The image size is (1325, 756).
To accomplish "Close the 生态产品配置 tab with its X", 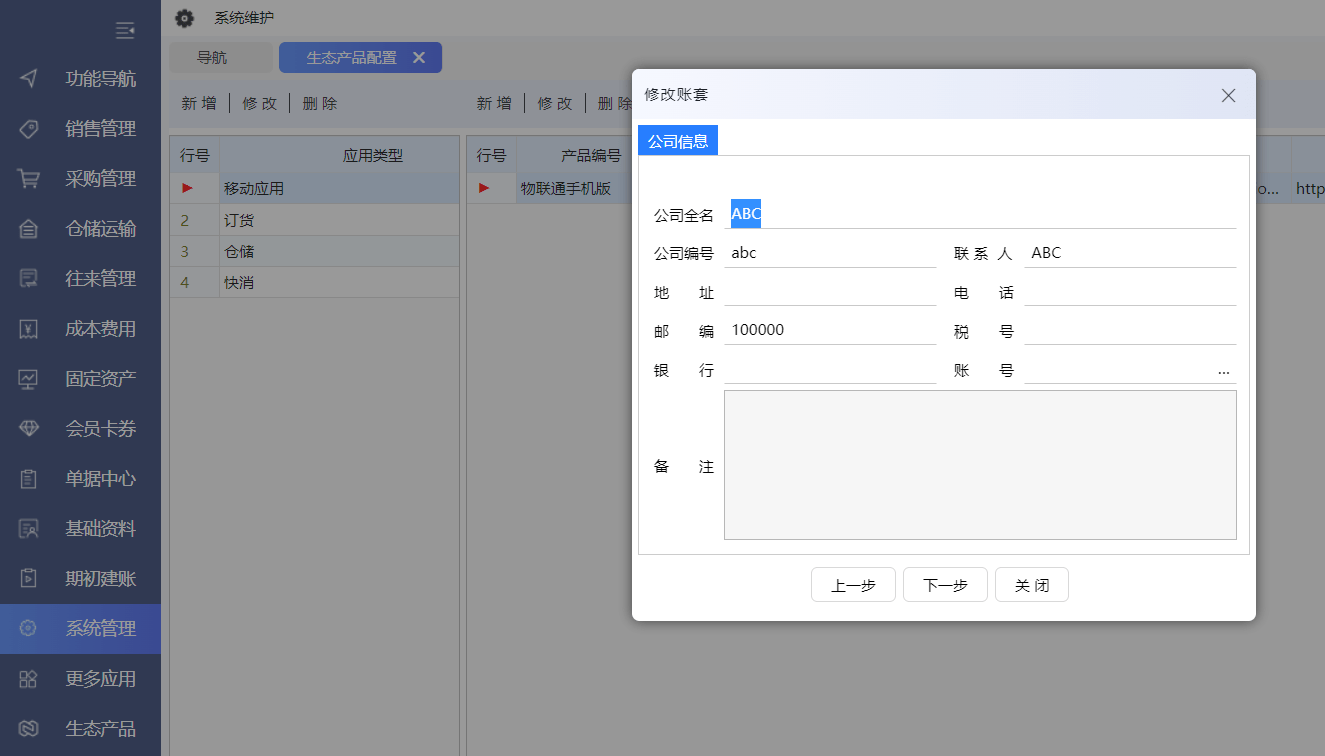I will (419, 58).
